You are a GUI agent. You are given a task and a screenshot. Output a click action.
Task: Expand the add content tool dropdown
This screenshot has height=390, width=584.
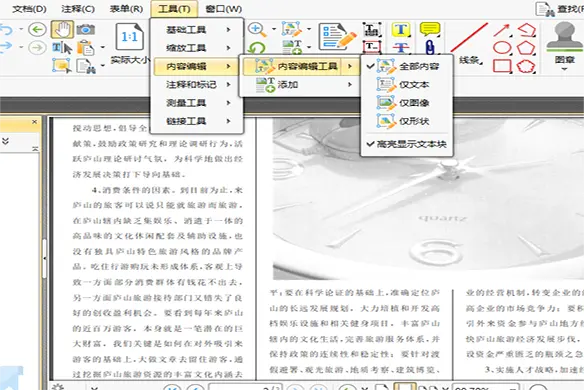[x=309, y=47]
